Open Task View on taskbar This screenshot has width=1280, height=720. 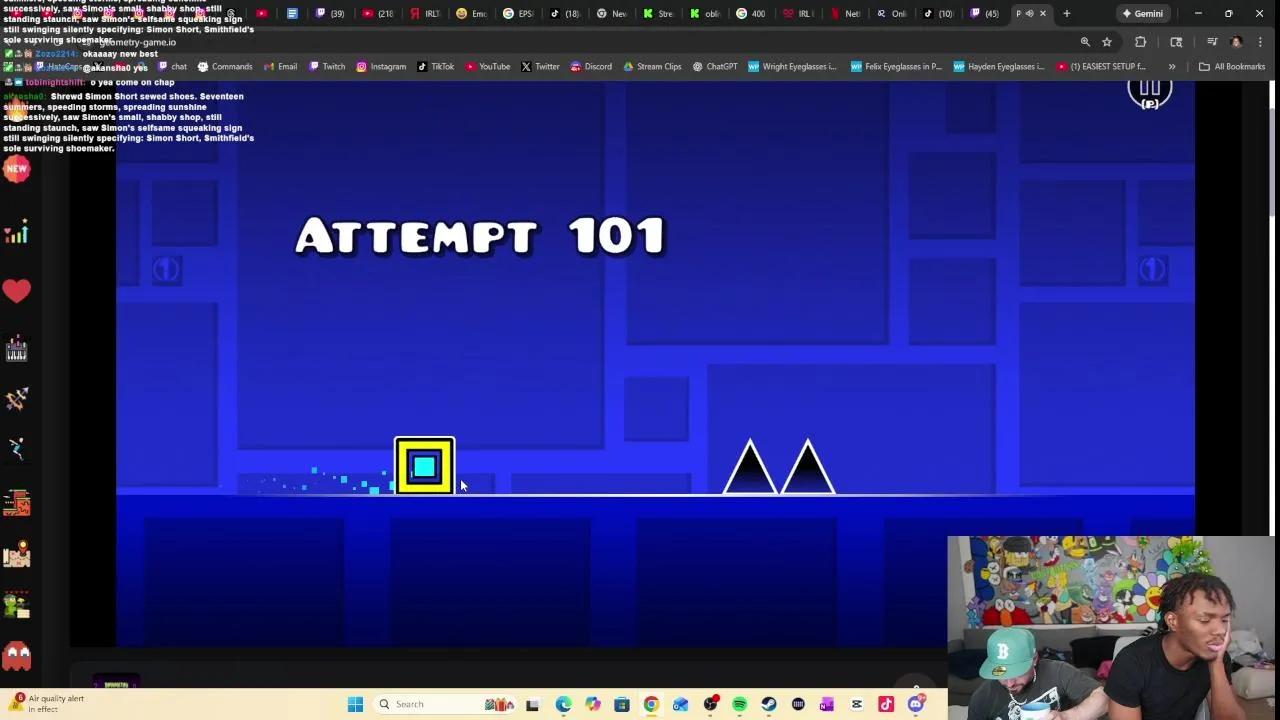click(x=532, y=704)
